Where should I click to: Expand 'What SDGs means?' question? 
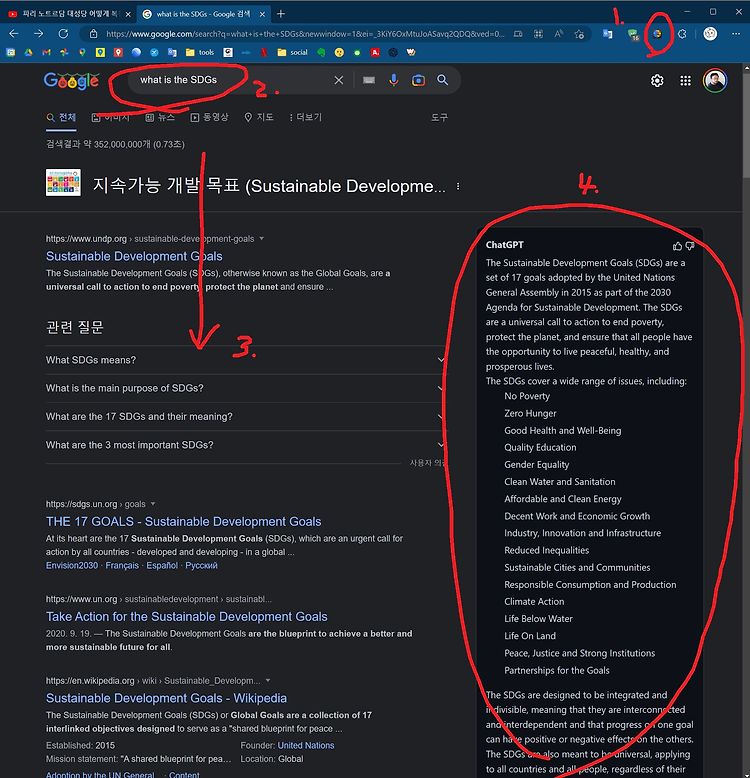click(x=245, y=360)
